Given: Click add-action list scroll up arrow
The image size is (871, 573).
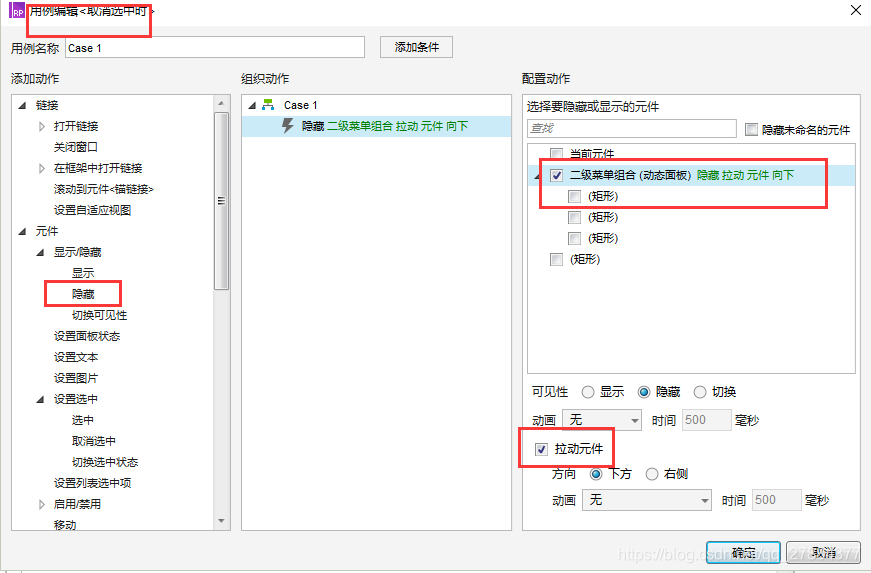Looking at the screenshot, I should (222, 103).
